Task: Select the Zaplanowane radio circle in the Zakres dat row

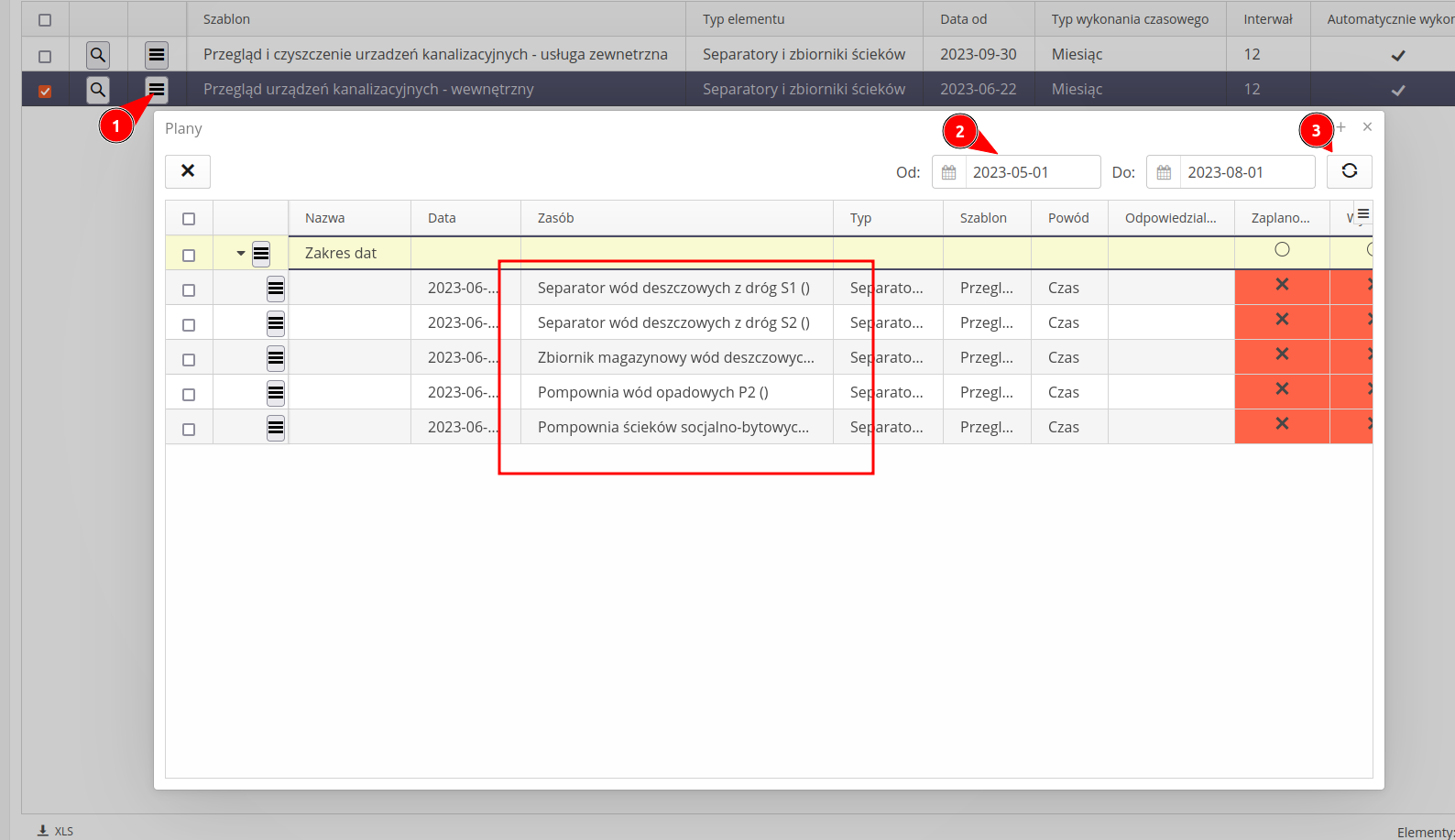Action: click(1282, 249)
